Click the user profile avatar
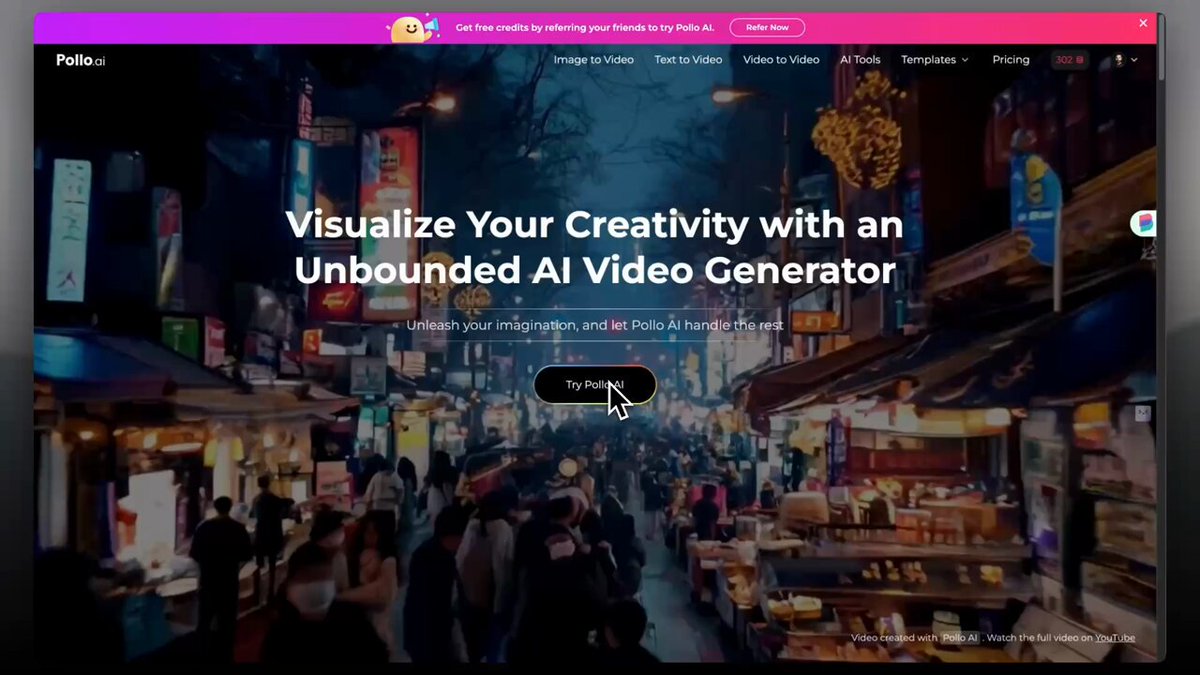The width and height of the screenshot is (1200, 675). pyautogui.click(x=1119, y=60)
